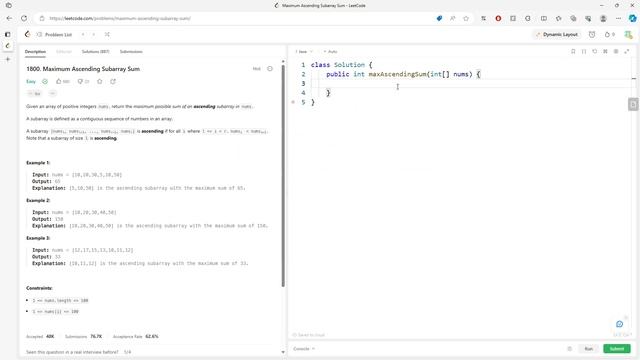The image size is (640, 360).
Task: Click the red Opera-style extension icon
Action: point(498,18)
